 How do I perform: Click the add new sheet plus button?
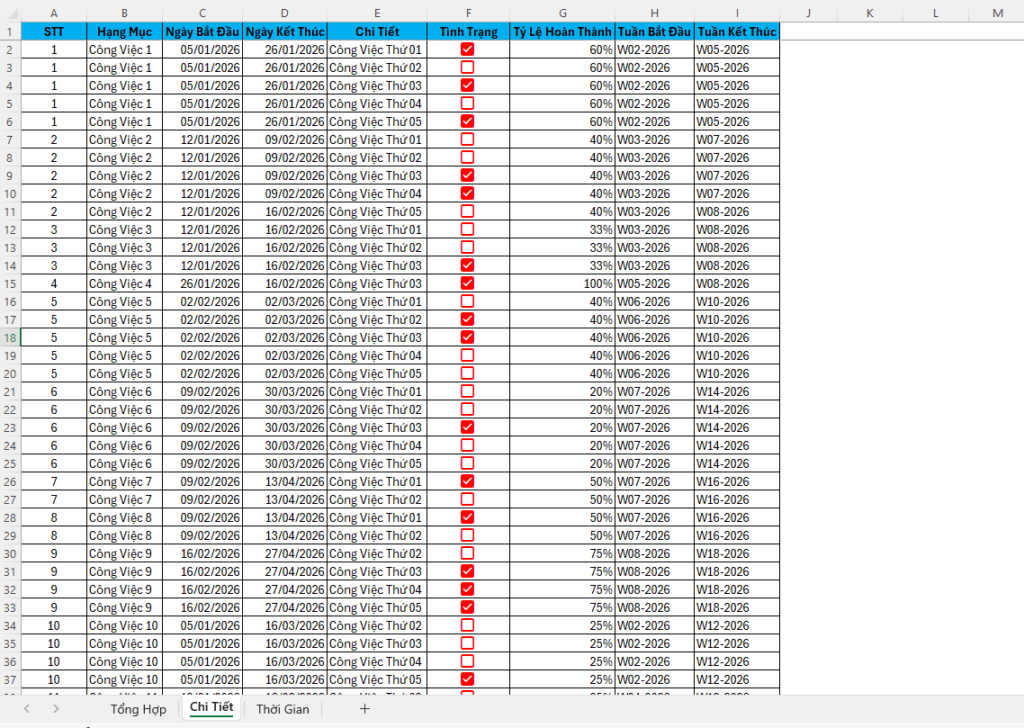point(364,709)
